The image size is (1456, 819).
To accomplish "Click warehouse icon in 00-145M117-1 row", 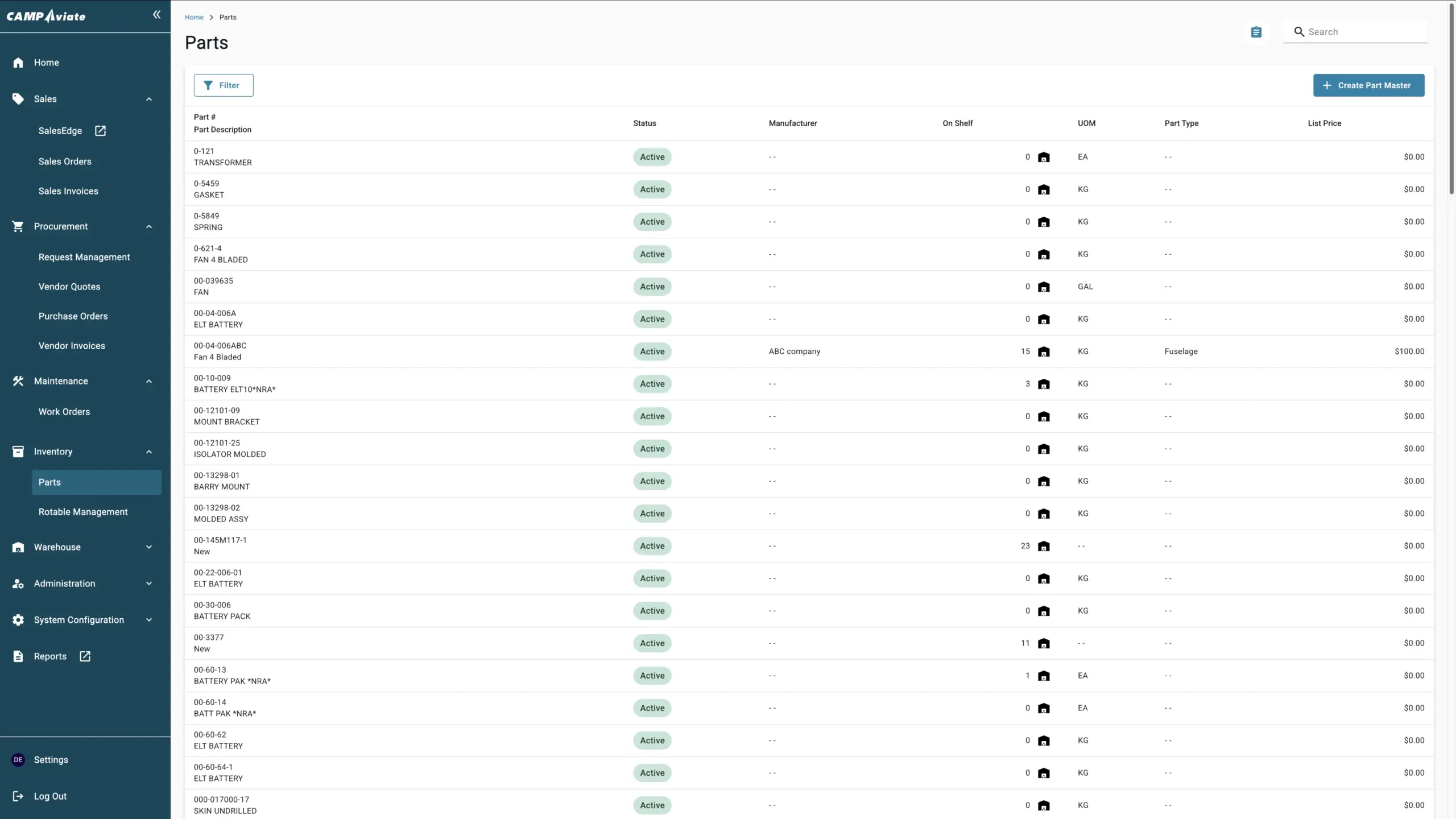I will click(x=1043, y=547).
